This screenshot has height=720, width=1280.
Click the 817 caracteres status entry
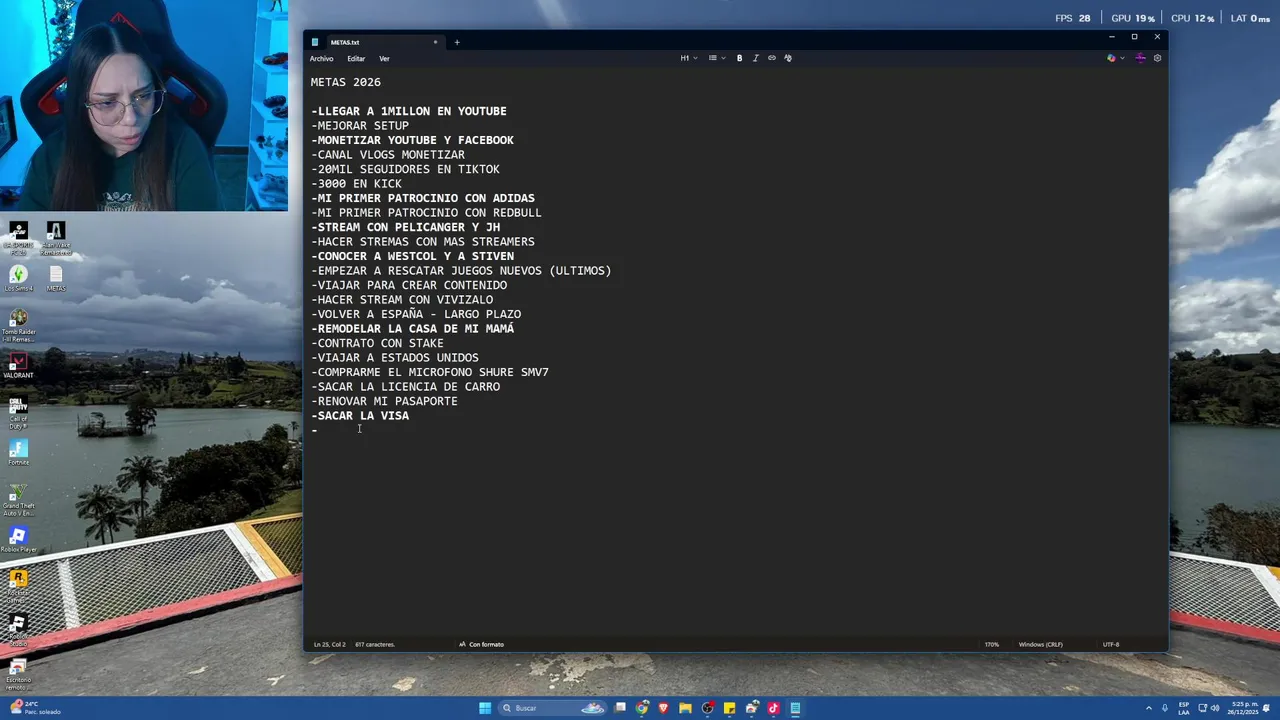coord(375,644)
